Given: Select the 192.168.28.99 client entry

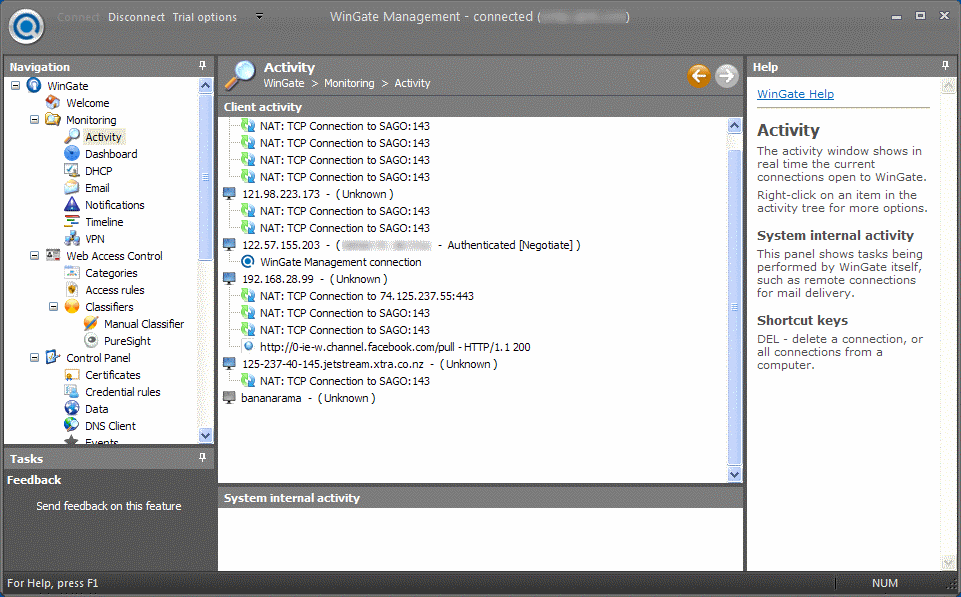Looking at the screenshot, I should (x=314, y=279).
